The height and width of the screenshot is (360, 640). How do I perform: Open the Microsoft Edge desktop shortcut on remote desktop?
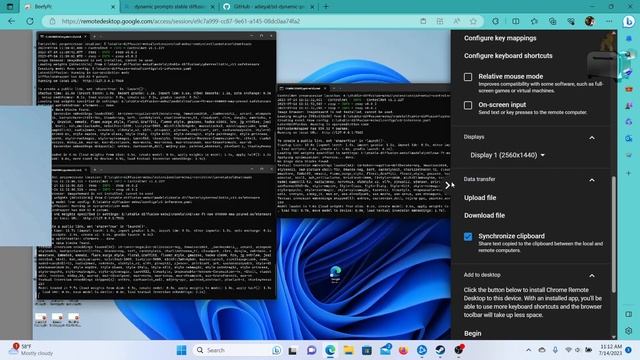pyautogui.click(x=336, y=273)
